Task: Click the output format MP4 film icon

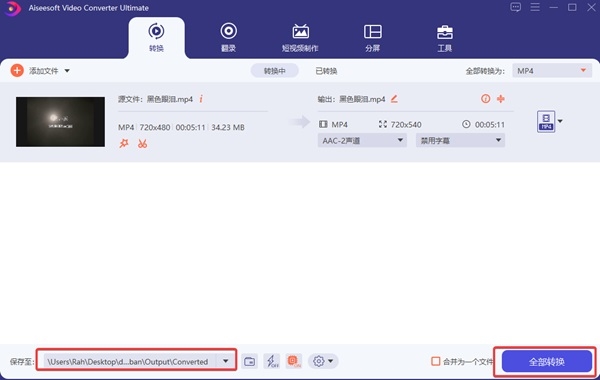Action: coord(323,124)
